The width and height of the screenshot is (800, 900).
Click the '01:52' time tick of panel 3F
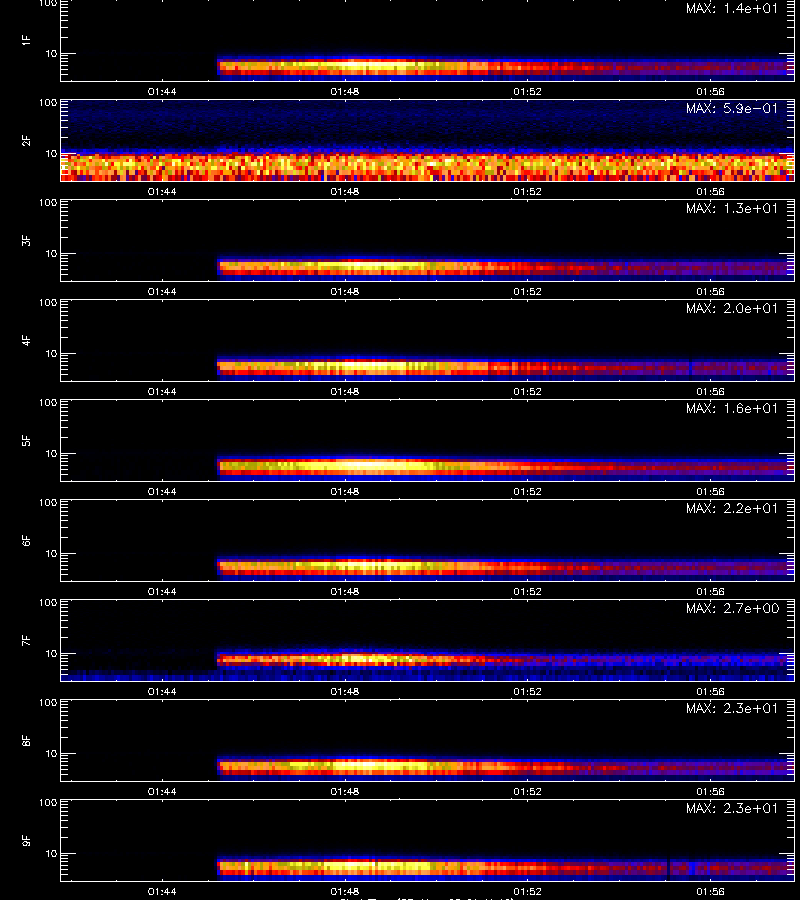527,291
